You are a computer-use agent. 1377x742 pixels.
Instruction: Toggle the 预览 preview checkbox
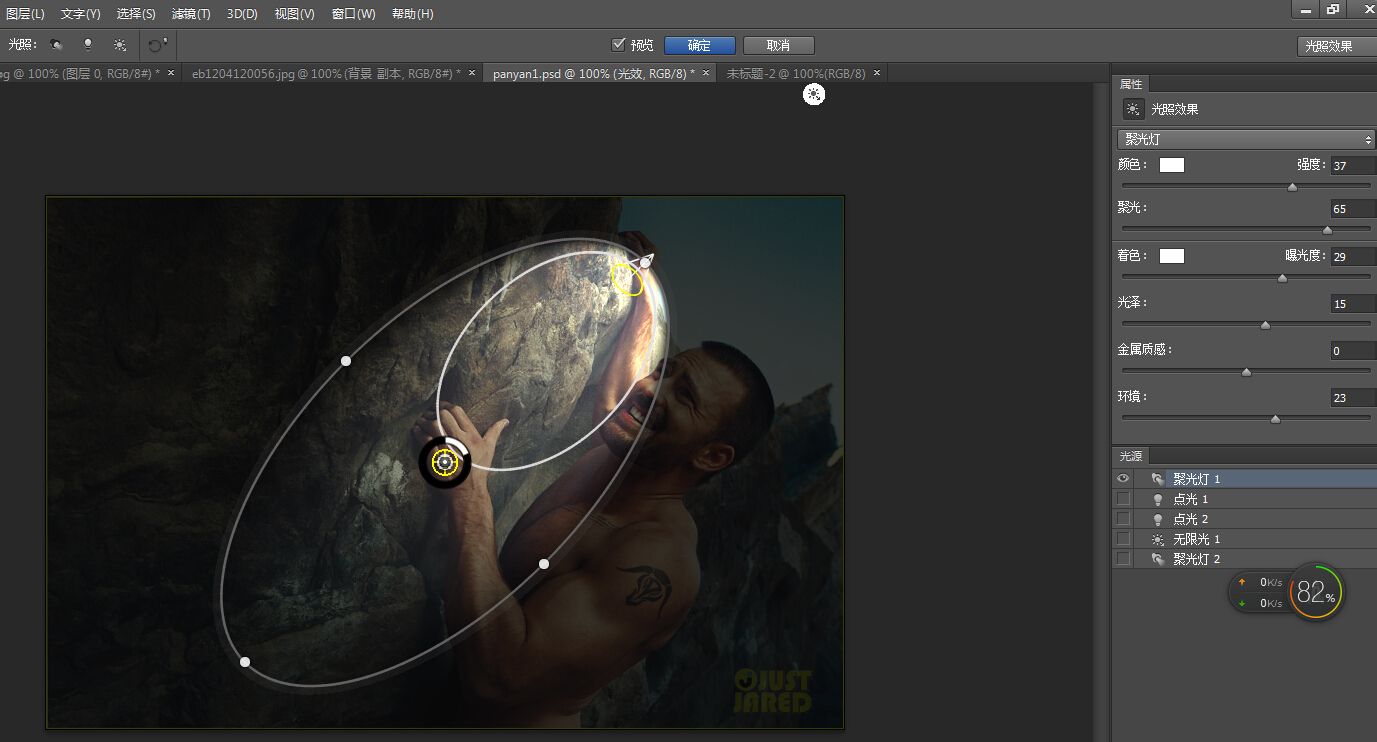point(618,45)
